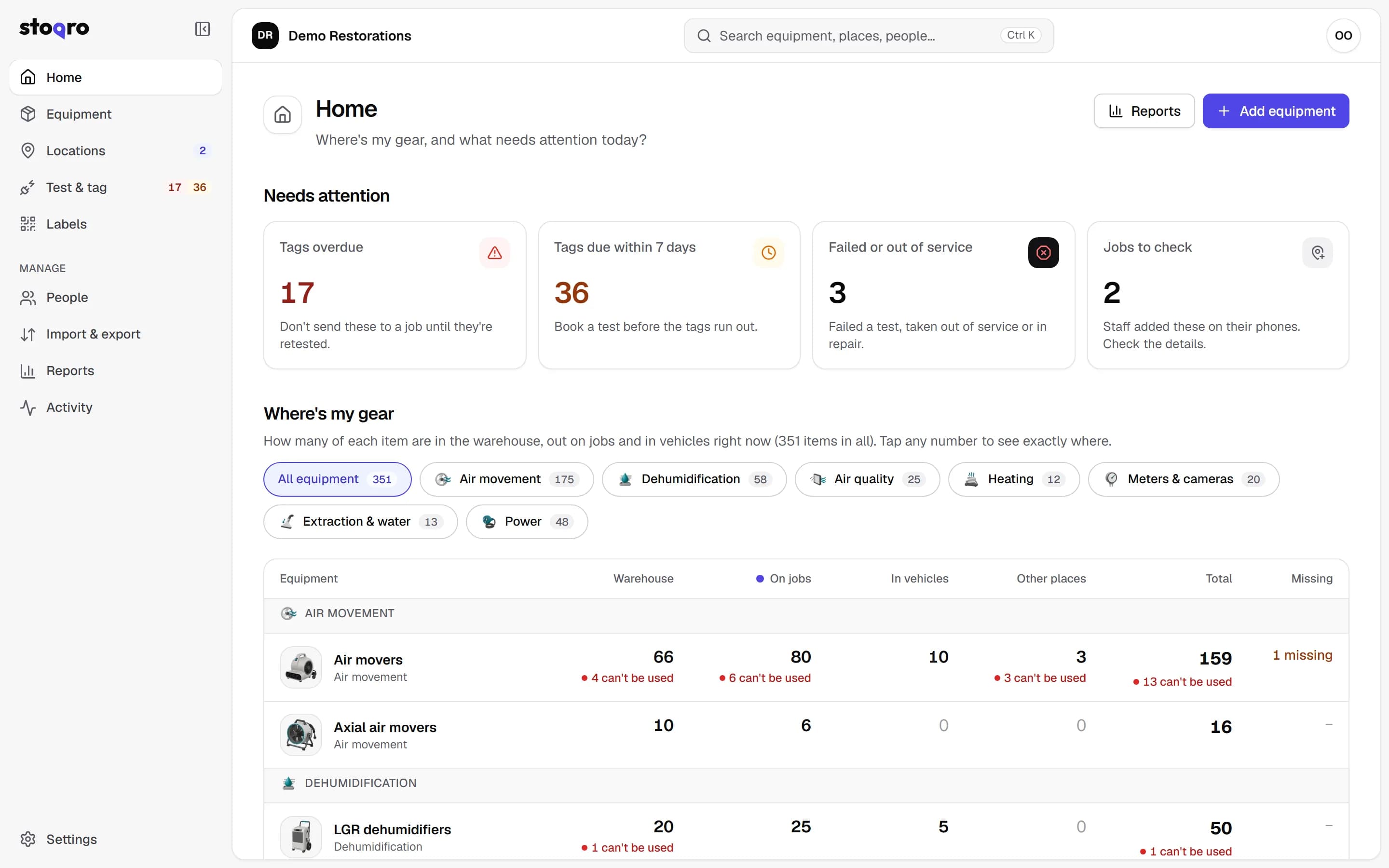Viewport: 1389px width, 868px height.
Task: Open the Tags overdue warning icon
Action: (x=494, y=253)
